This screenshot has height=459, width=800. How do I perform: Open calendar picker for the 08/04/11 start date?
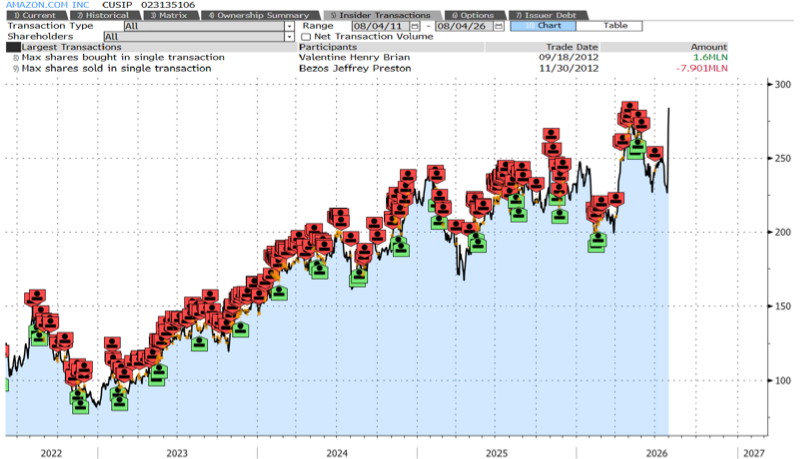(415, 26)
